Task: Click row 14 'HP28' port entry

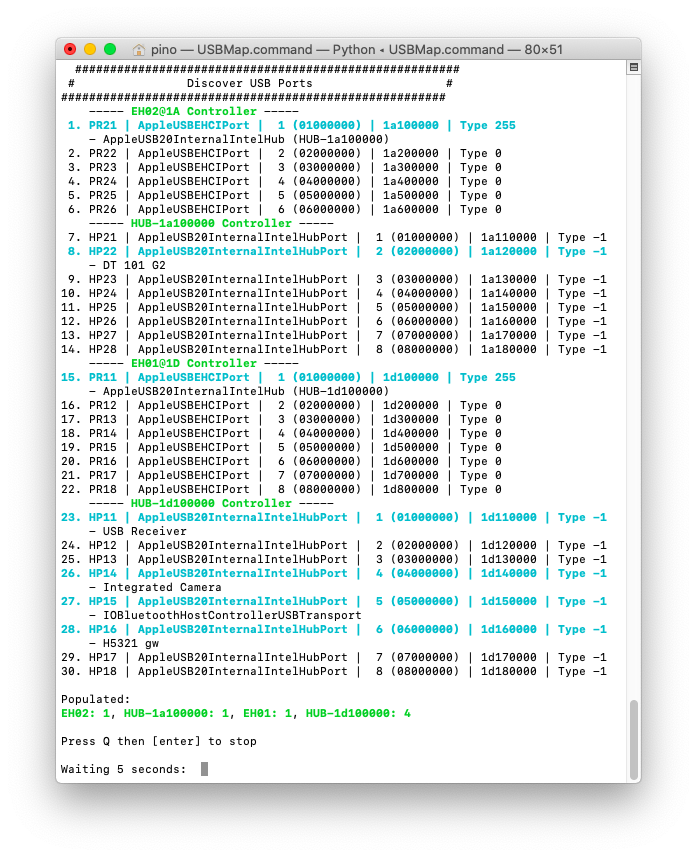Action: [333, 349]
